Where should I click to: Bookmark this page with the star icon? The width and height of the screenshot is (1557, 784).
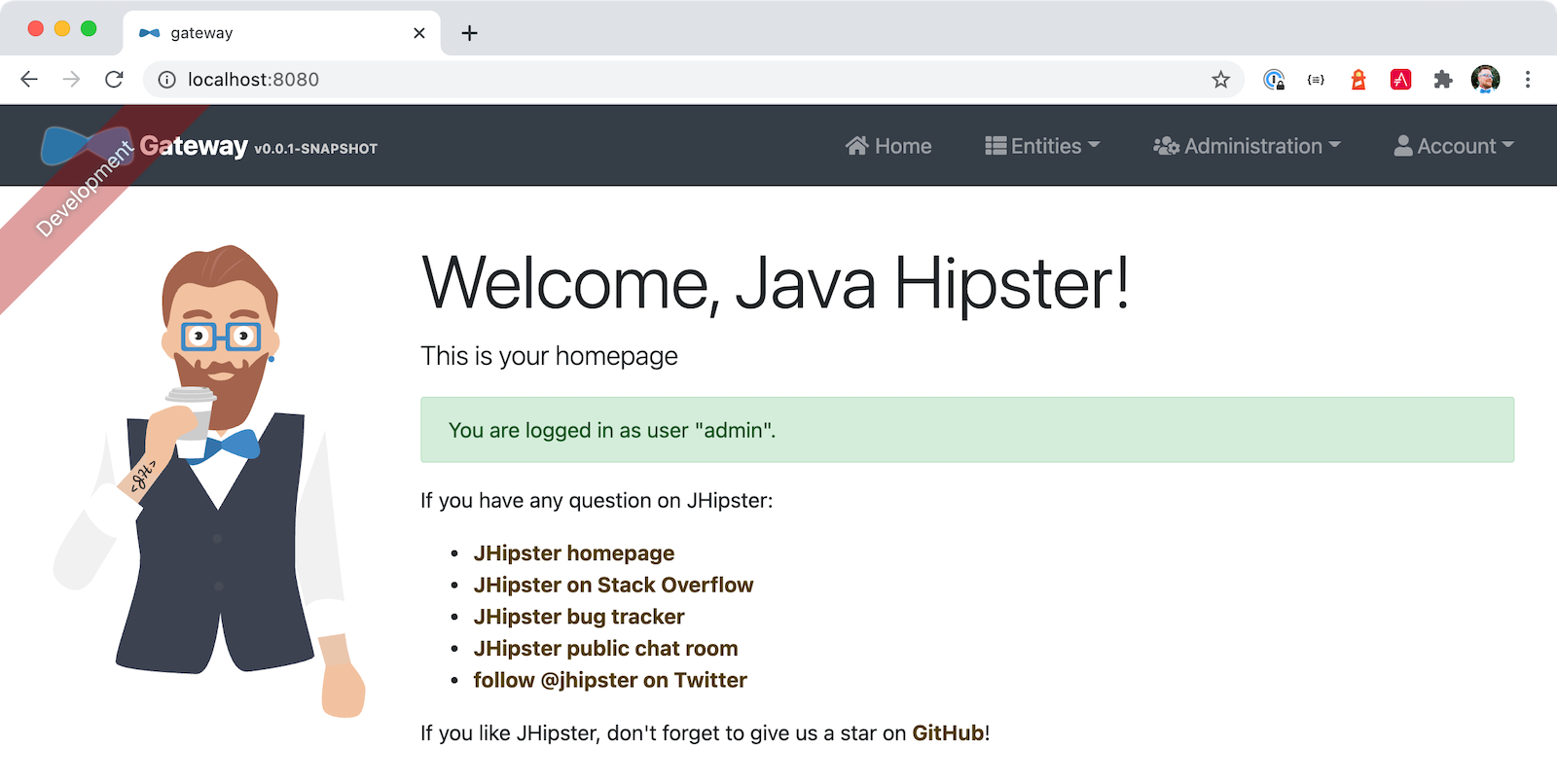(1220, 80)
